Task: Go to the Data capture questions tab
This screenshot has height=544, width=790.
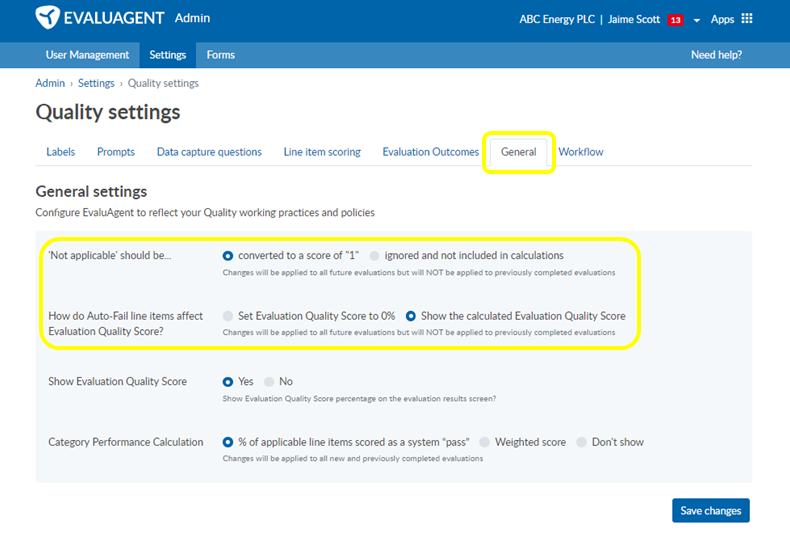Action: click(x=209, y=152)
